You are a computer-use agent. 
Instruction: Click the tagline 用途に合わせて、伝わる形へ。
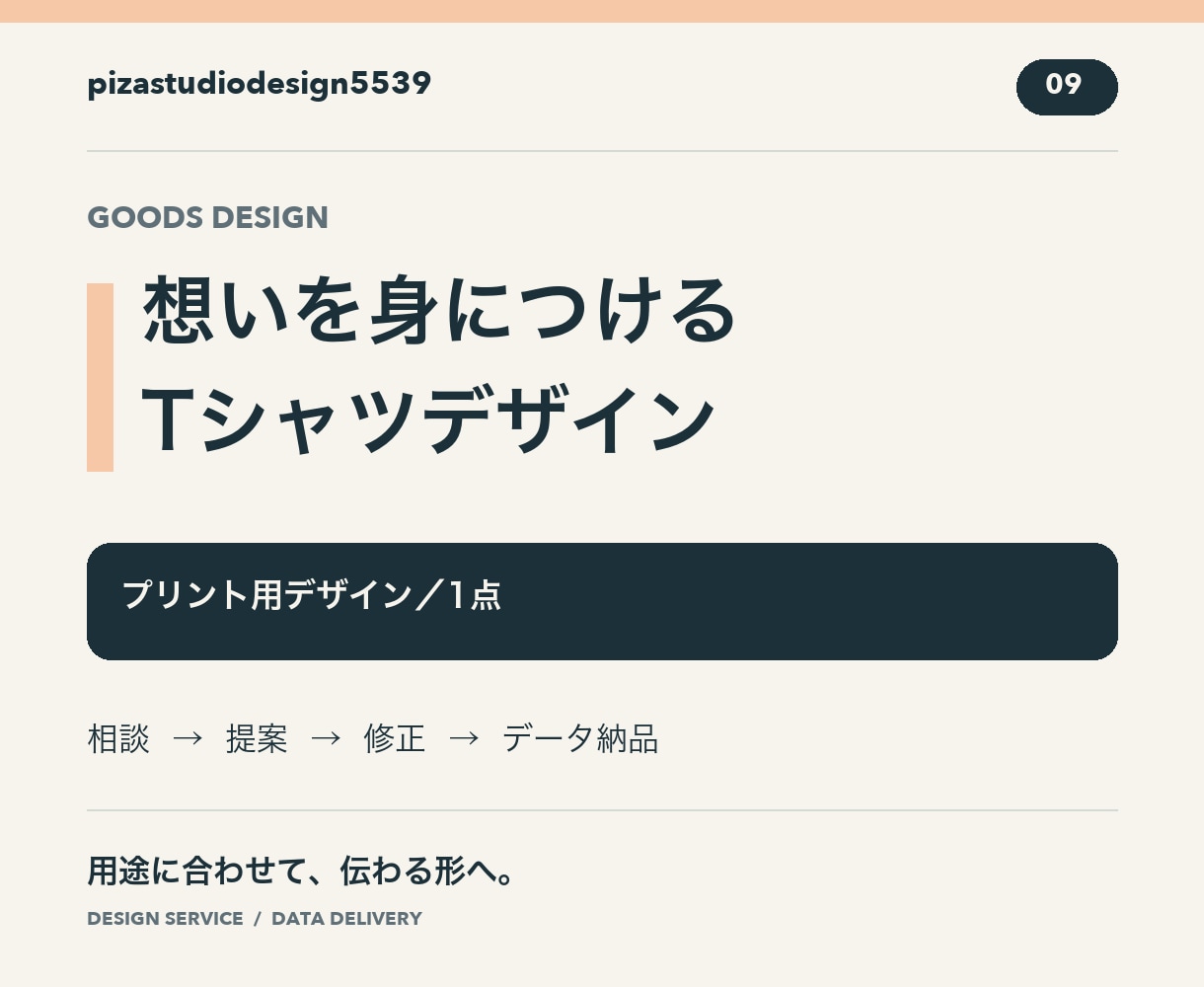point(302,871)
